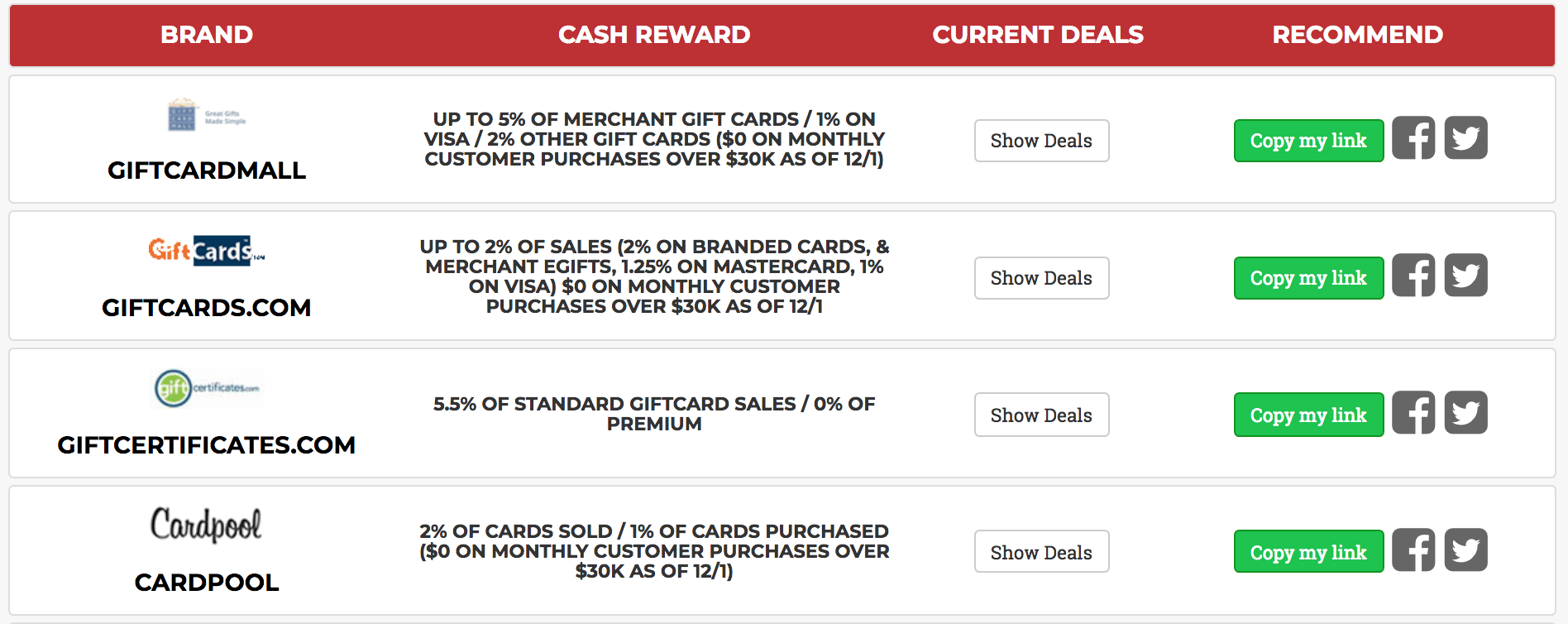Screen dimensions: 1568x624
Task: Share GiftCertificates.com link on Twitter
Action: [1465, 412]
